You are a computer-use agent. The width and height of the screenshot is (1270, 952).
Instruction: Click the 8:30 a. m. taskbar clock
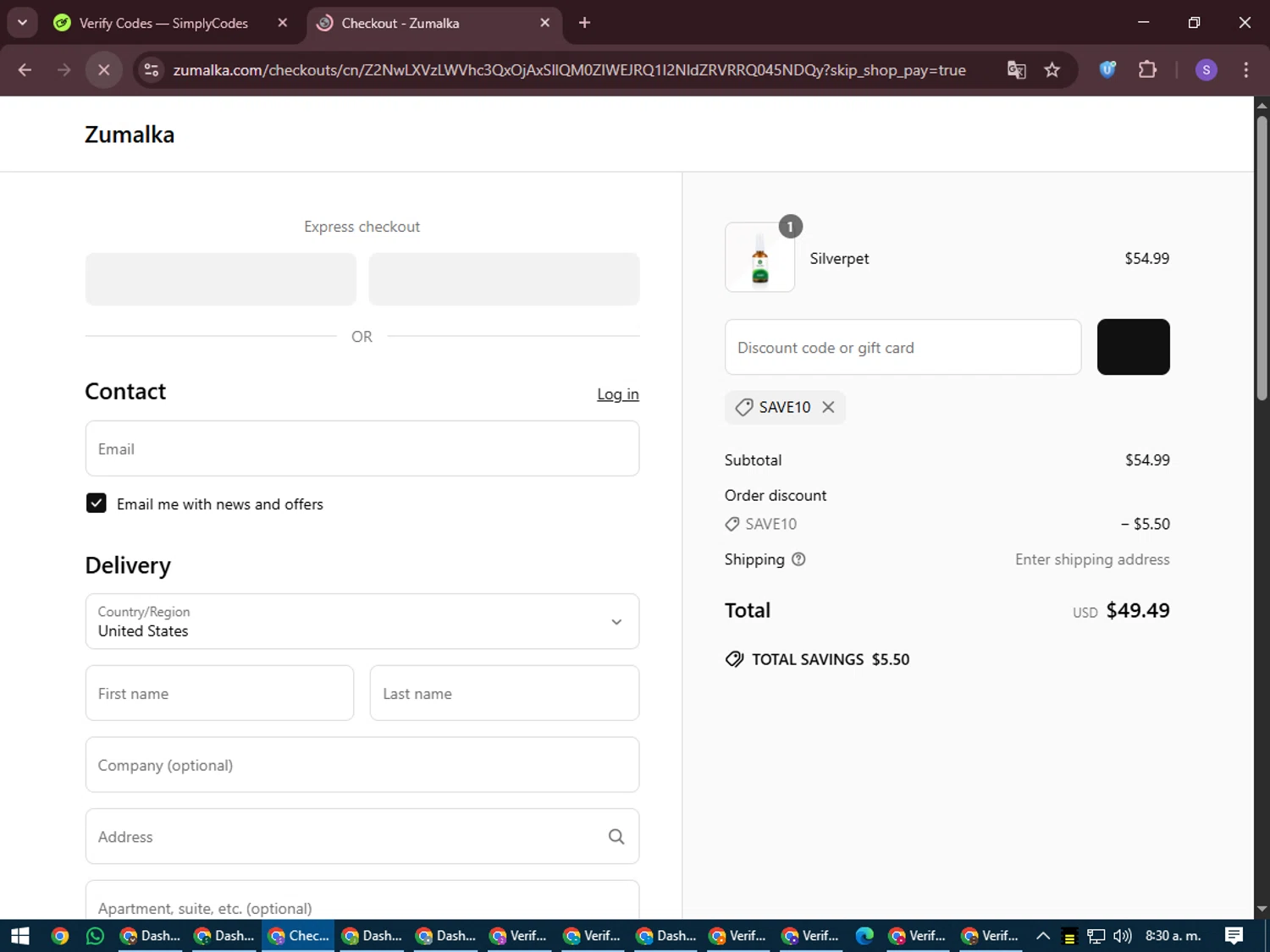coord(1173,936)
